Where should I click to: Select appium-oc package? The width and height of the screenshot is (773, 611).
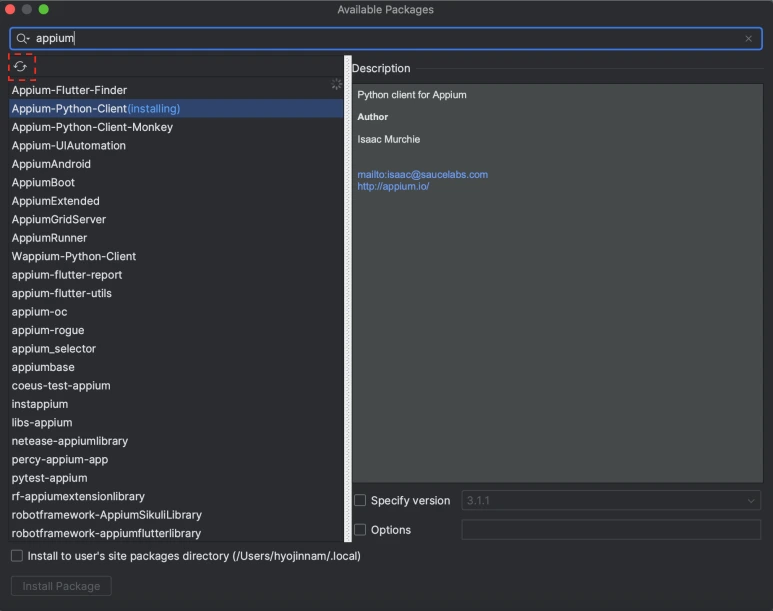click(176, 312)
